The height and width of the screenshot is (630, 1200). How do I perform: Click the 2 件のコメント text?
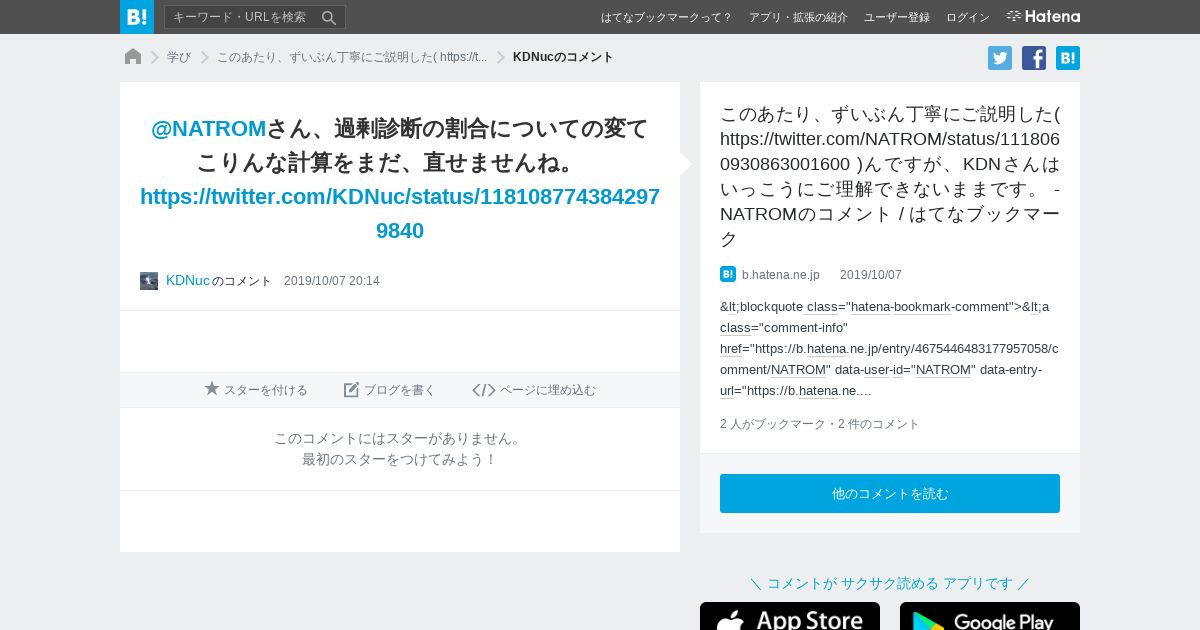(878, 424)
